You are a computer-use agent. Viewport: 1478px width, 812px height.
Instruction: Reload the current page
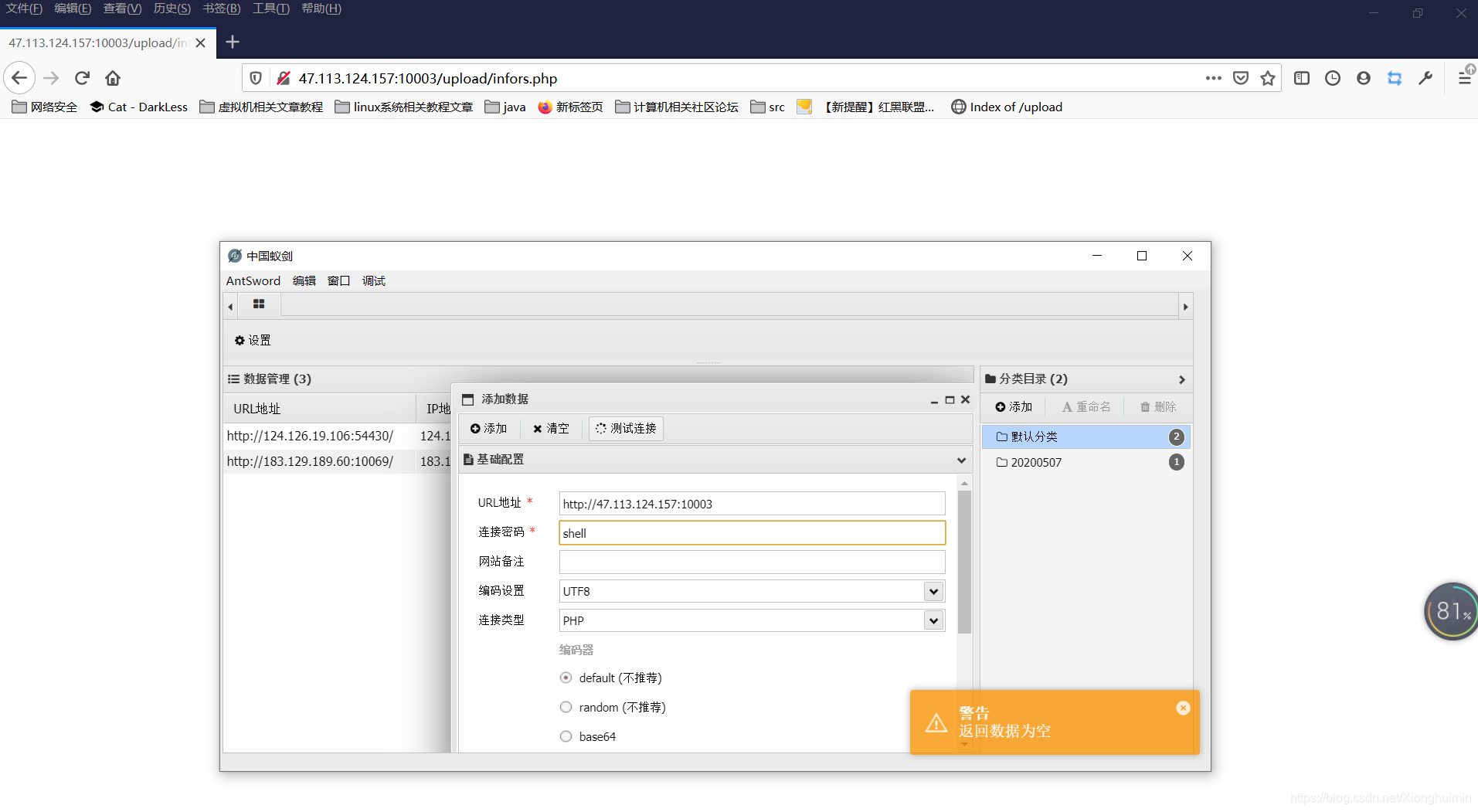[82, 78]
